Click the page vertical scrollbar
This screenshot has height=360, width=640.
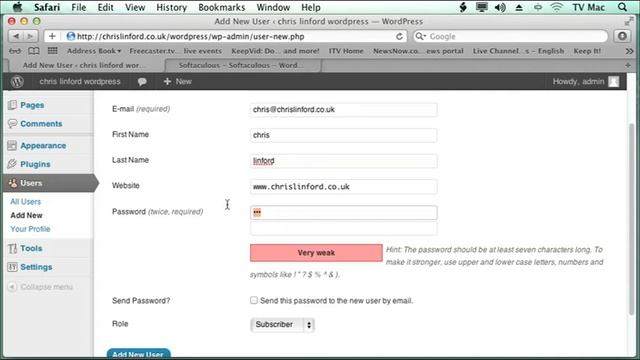(x=632, y=218)
